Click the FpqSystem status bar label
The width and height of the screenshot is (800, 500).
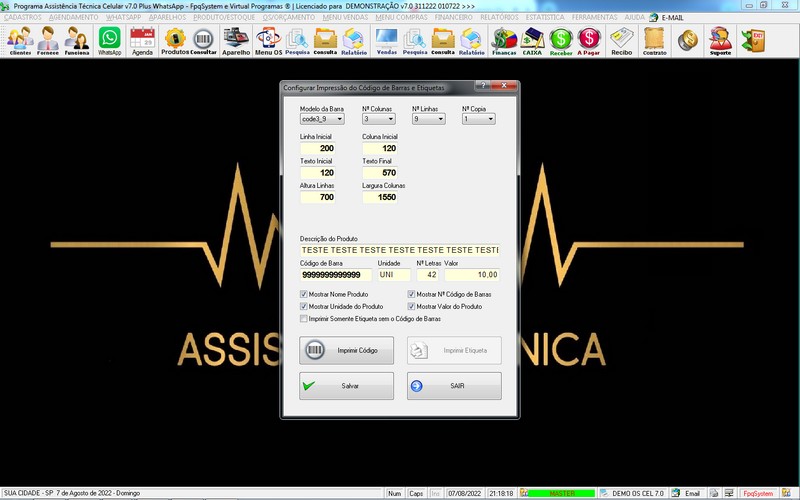point(758,493)
